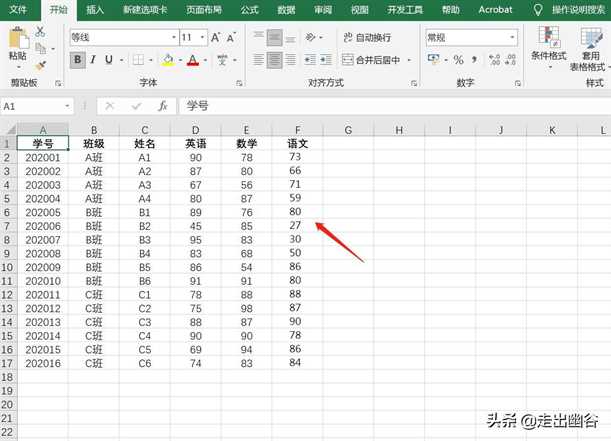Click the yellow fill color bucket
The height and width of the screenshot is (441, 611).
(167, 60)
